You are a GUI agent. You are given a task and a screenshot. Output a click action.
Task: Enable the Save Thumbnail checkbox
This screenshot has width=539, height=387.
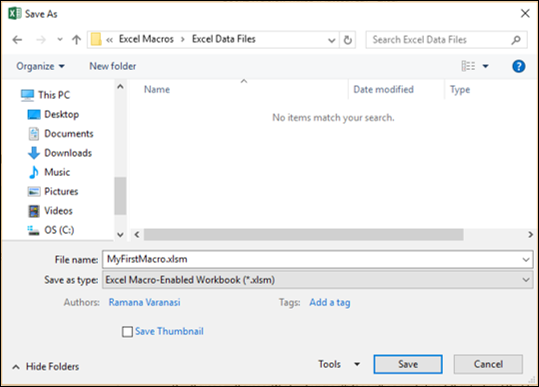click(127, 332)
